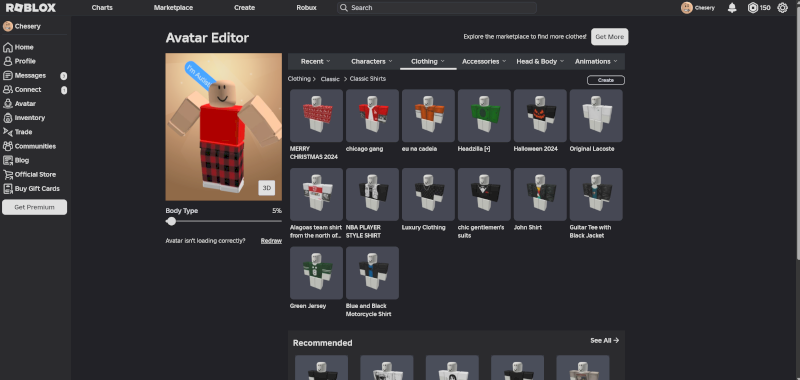Expand the Accessories dropdown tab
This screenshot has height=380, width=800.
coord(484,61)
